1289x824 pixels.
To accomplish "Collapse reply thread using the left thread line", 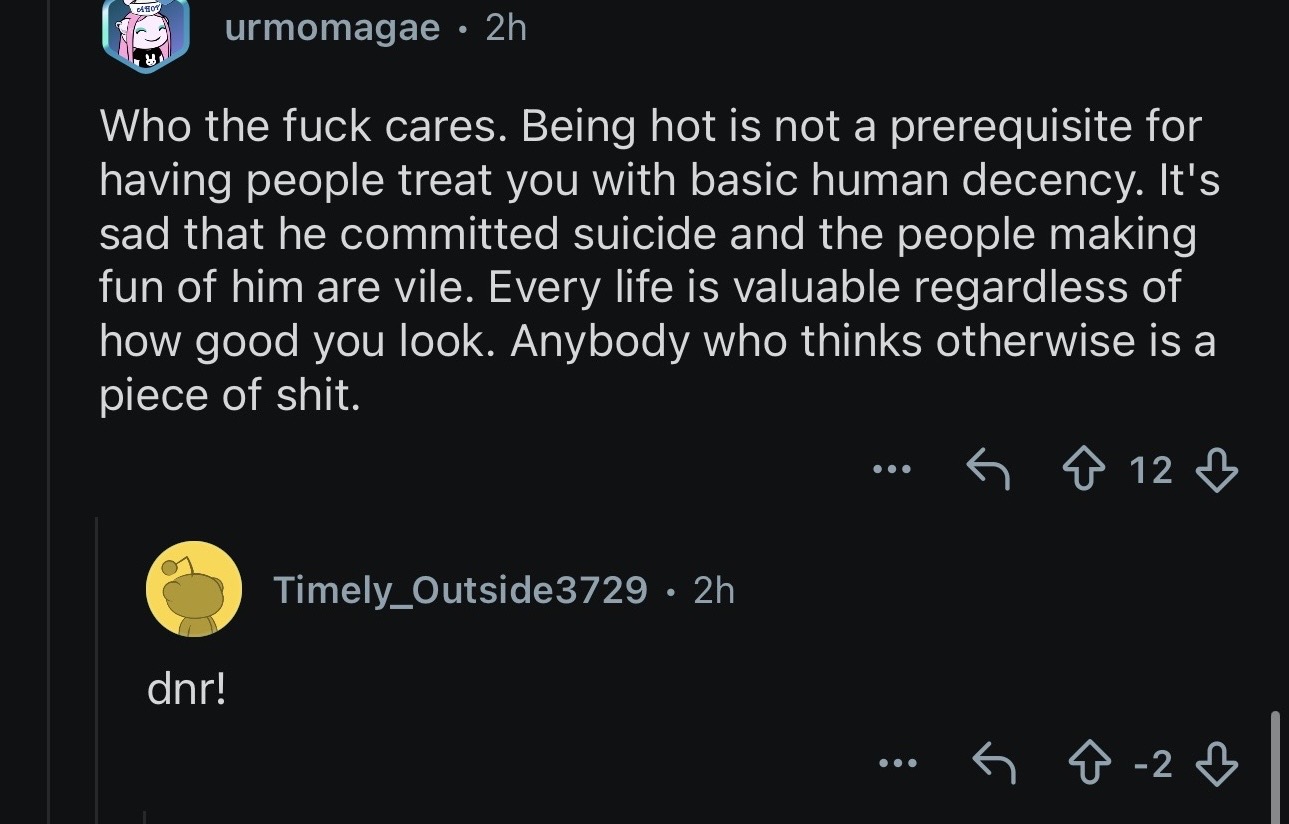I will [x=97, y=670].
